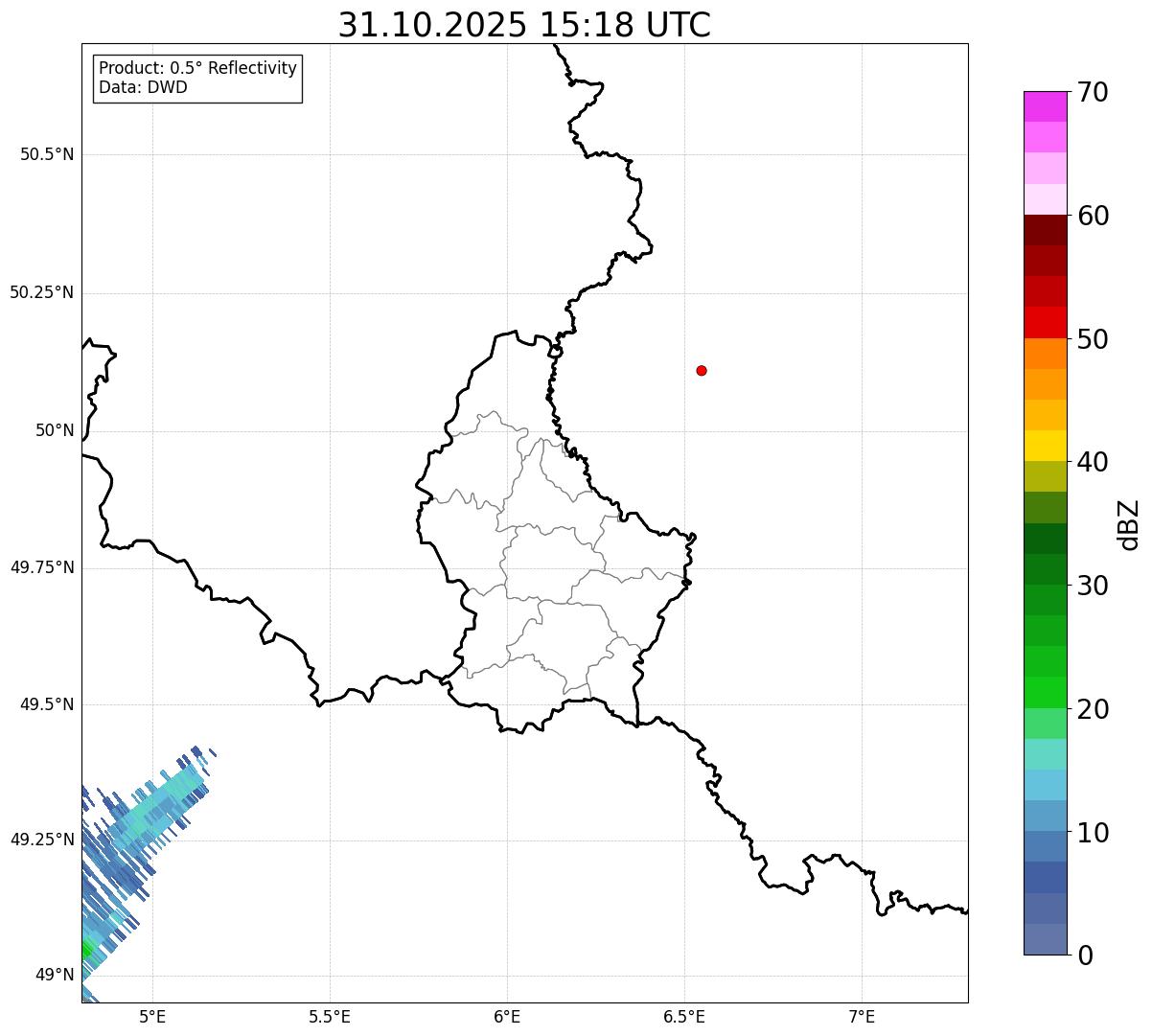Click the 49.75°N latitude label
This screenshot has height=1036, width=1152.
(41, 567)
